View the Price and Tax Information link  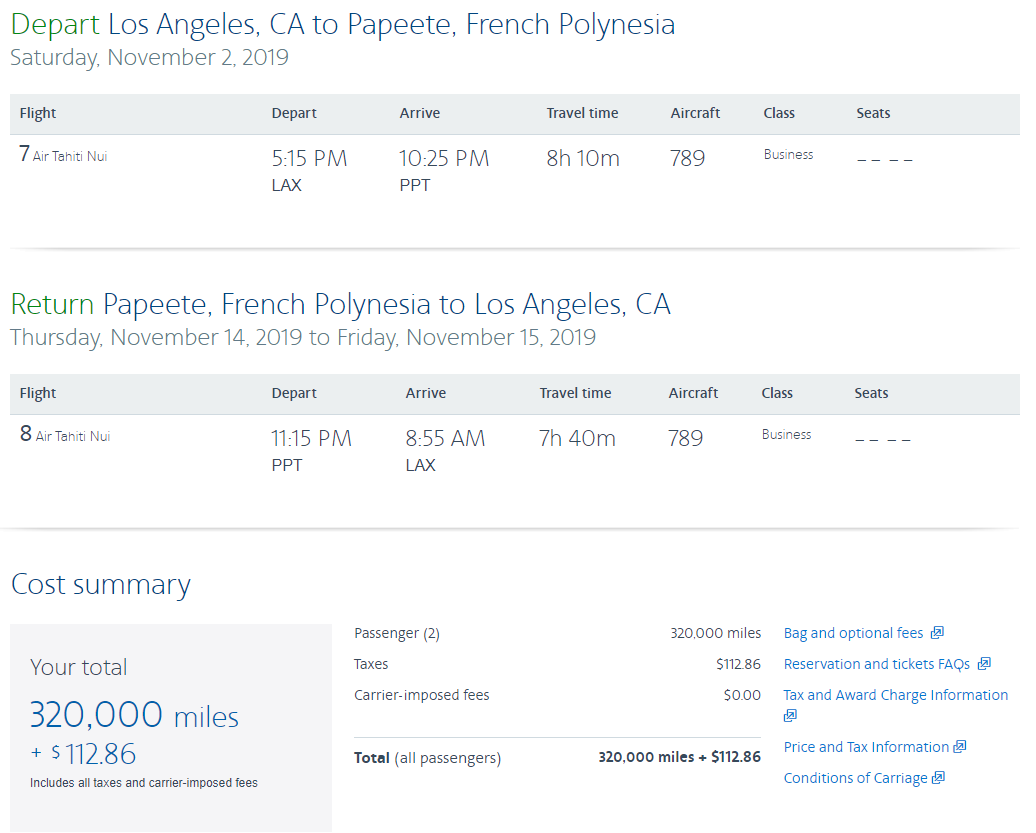coord(866,747)
